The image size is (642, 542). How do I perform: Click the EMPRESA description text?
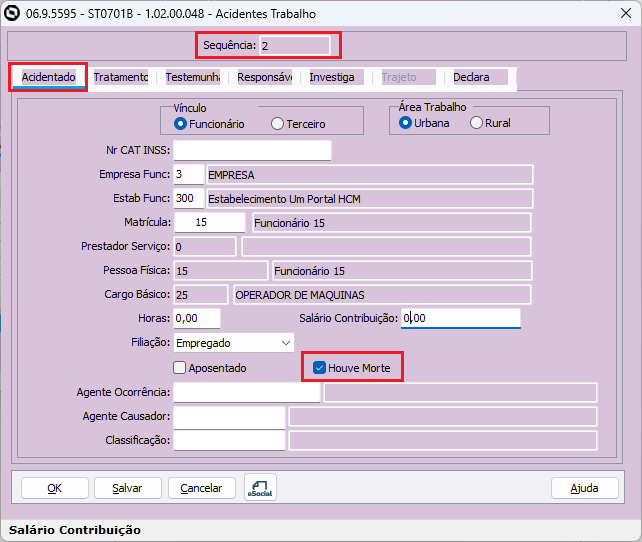pyautogui.click(x=231, y=175)
